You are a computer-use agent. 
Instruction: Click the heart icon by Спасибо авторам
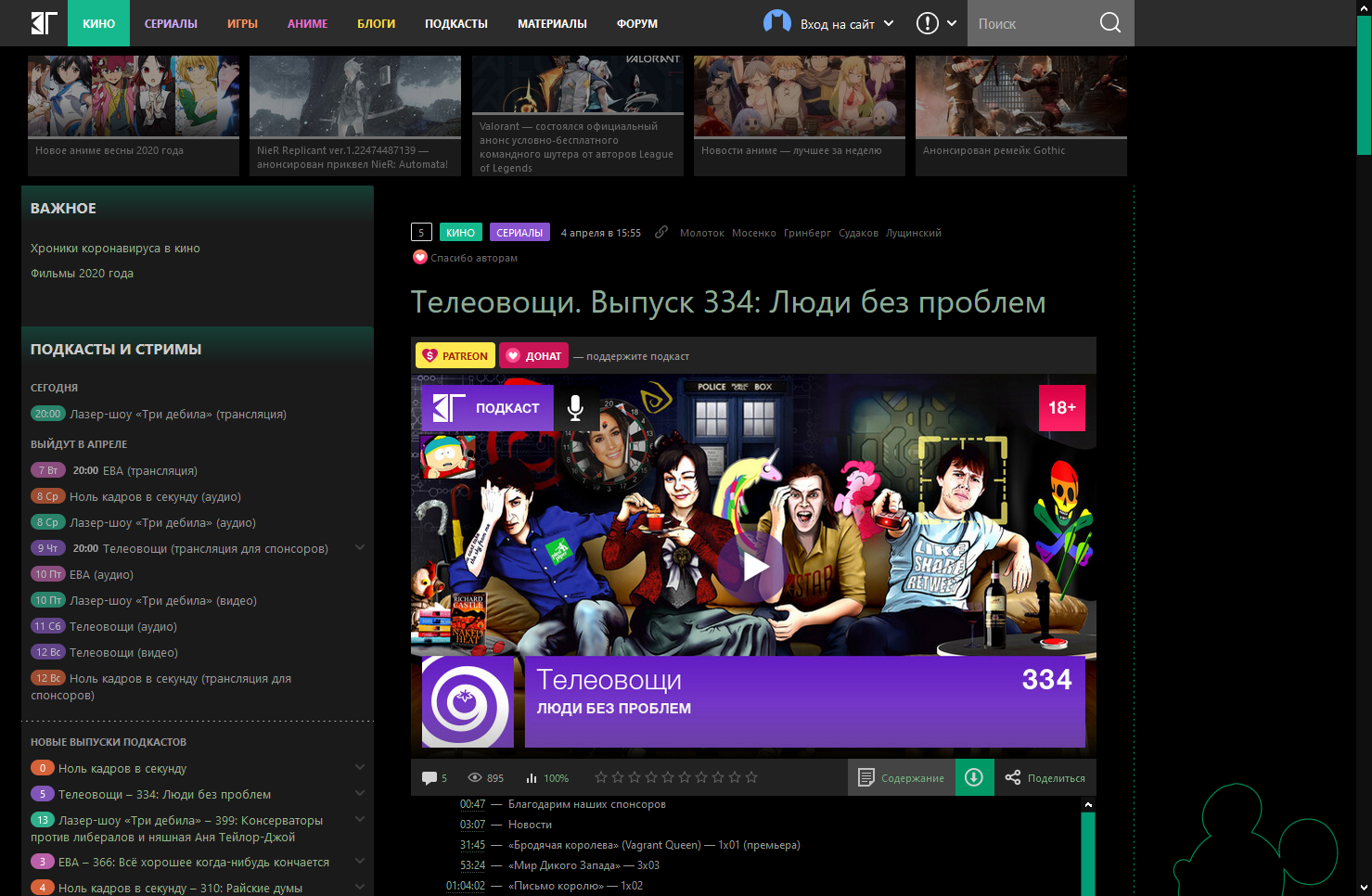[420, 257]
